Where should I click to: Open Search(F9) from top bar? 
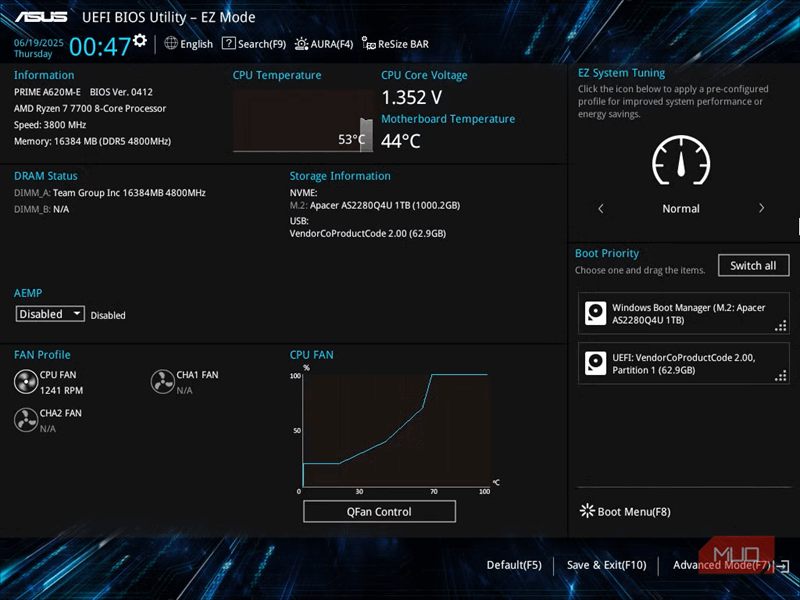tap(254, 44)
